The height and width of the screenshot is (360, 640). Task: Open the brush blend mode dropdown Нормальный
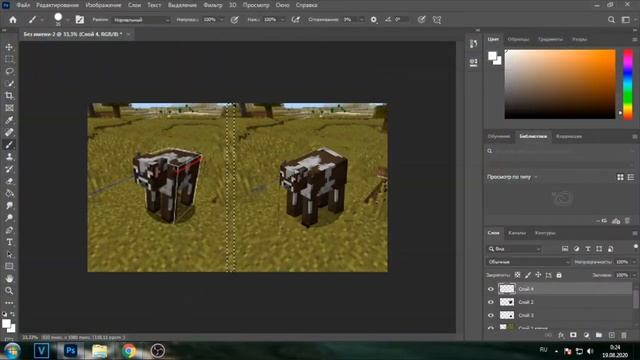pos(141,20)
